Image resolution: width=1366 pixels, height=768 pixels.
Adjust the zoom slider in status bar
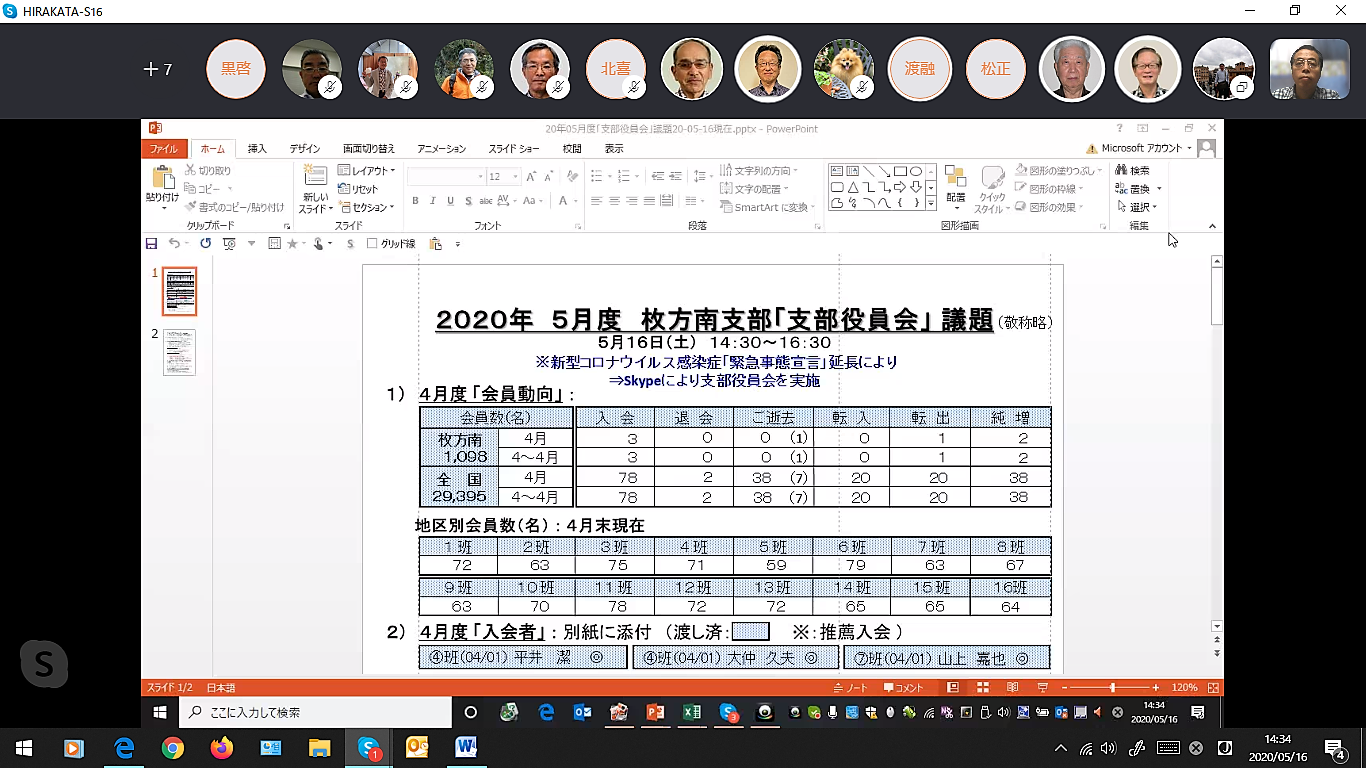pyautogui.click(x=1112, y=688)
